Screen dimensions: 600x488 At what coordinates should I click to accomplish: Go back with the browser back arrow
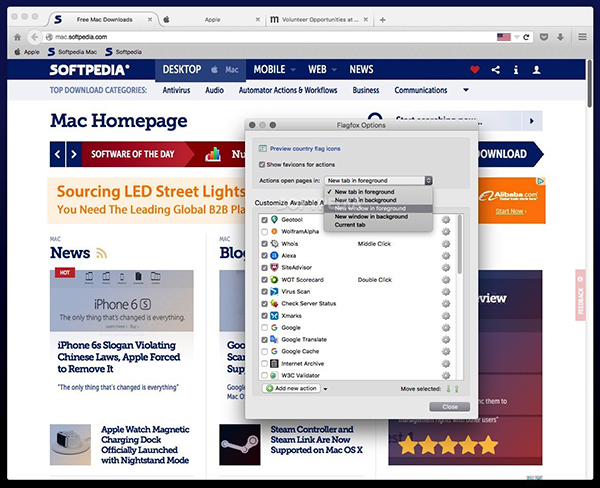[x=34, y=37]
